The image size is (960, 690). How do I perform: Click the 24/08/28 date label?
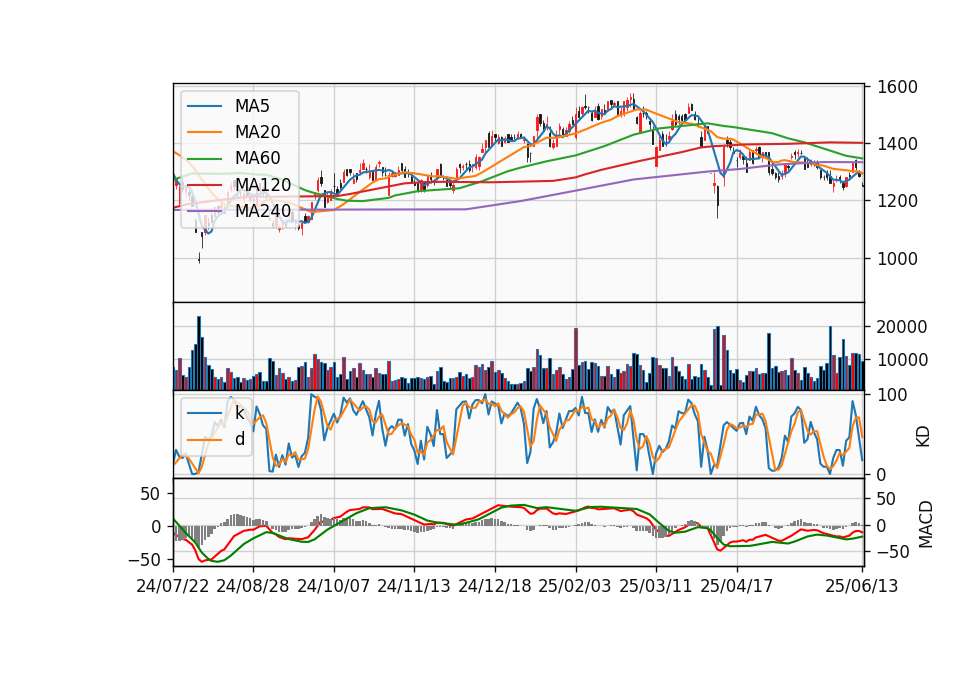pos(253,586)
